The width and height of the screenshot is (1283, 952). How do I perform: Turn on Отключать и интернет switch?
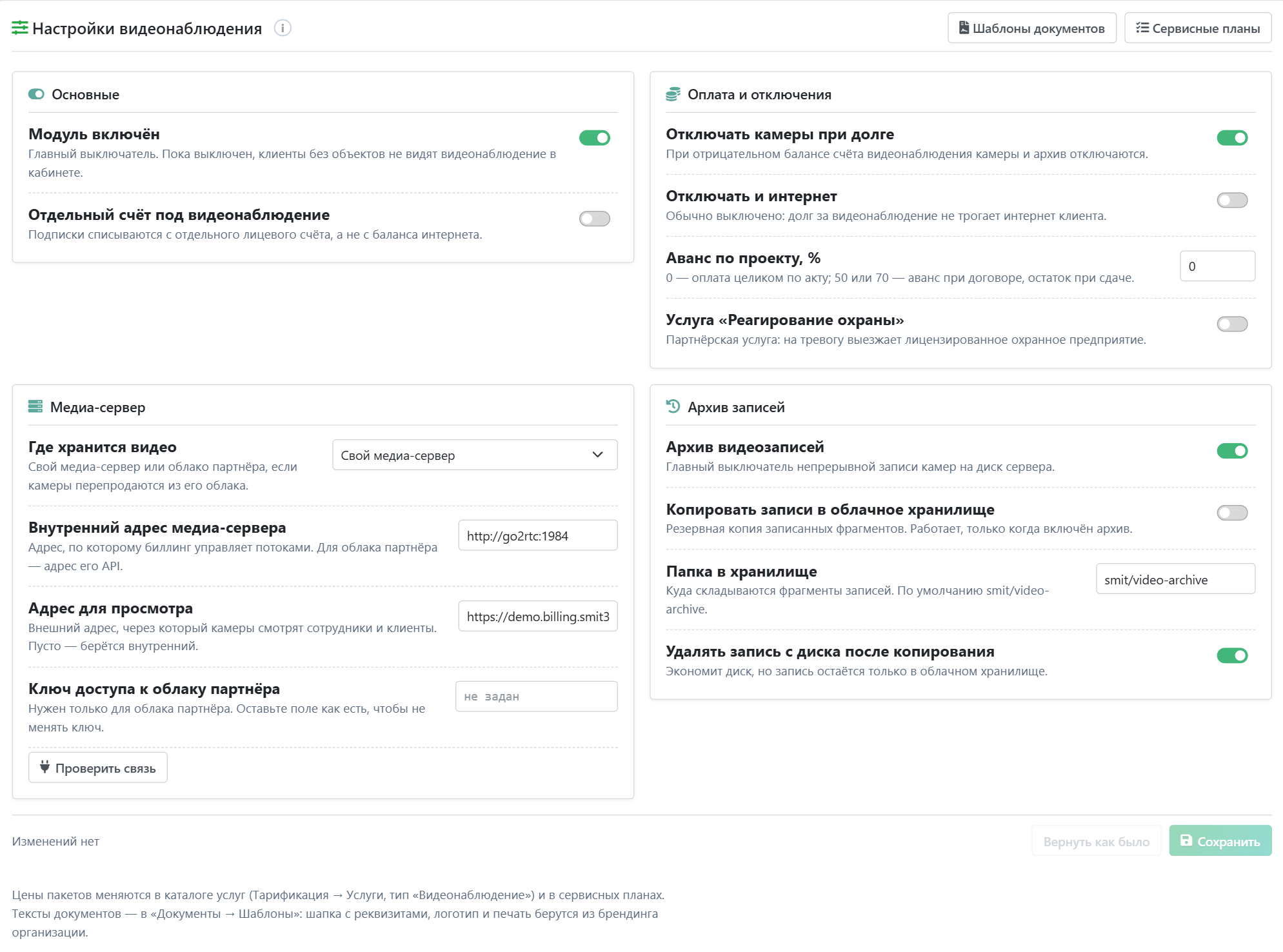pos(1232,200)
